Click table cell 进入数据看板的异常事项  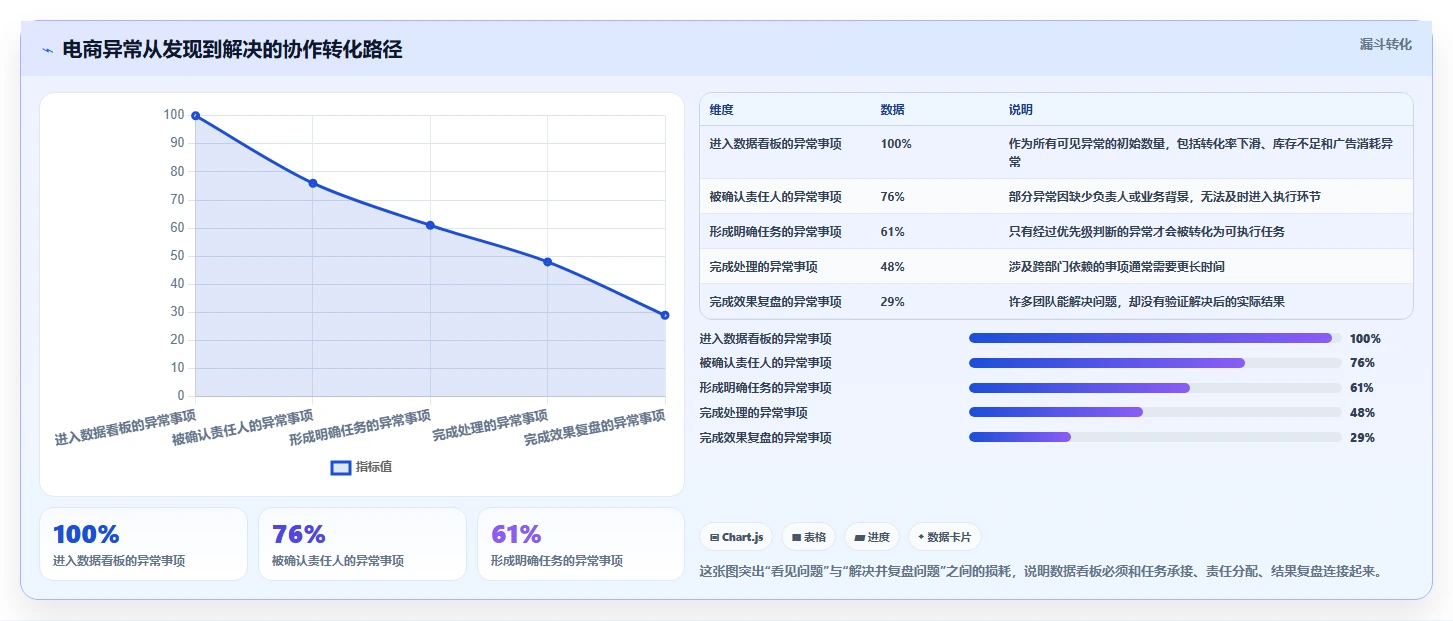(775, 144)
